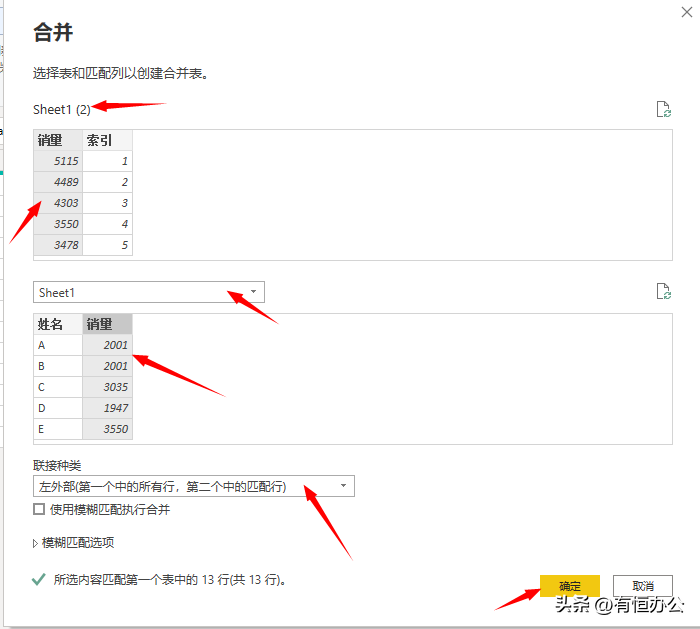Click the refresh preview icon beside Sheet1 (2)
This screenshot has height=629, width=700.
pyautogui.click(x=663, y=109)
